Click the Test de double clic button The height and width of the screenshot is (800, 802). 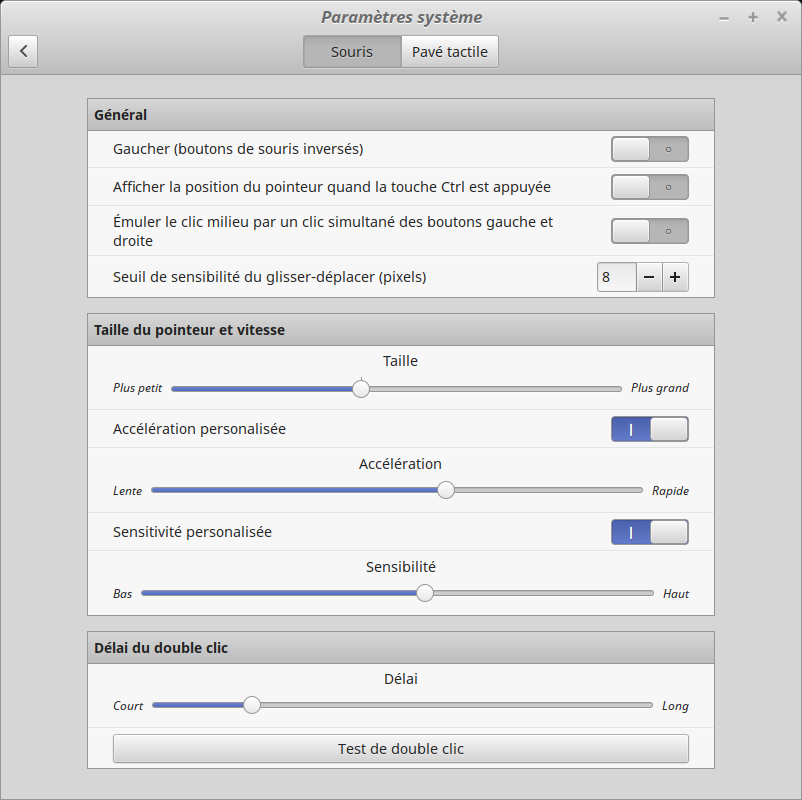click(x=400, y=749)
